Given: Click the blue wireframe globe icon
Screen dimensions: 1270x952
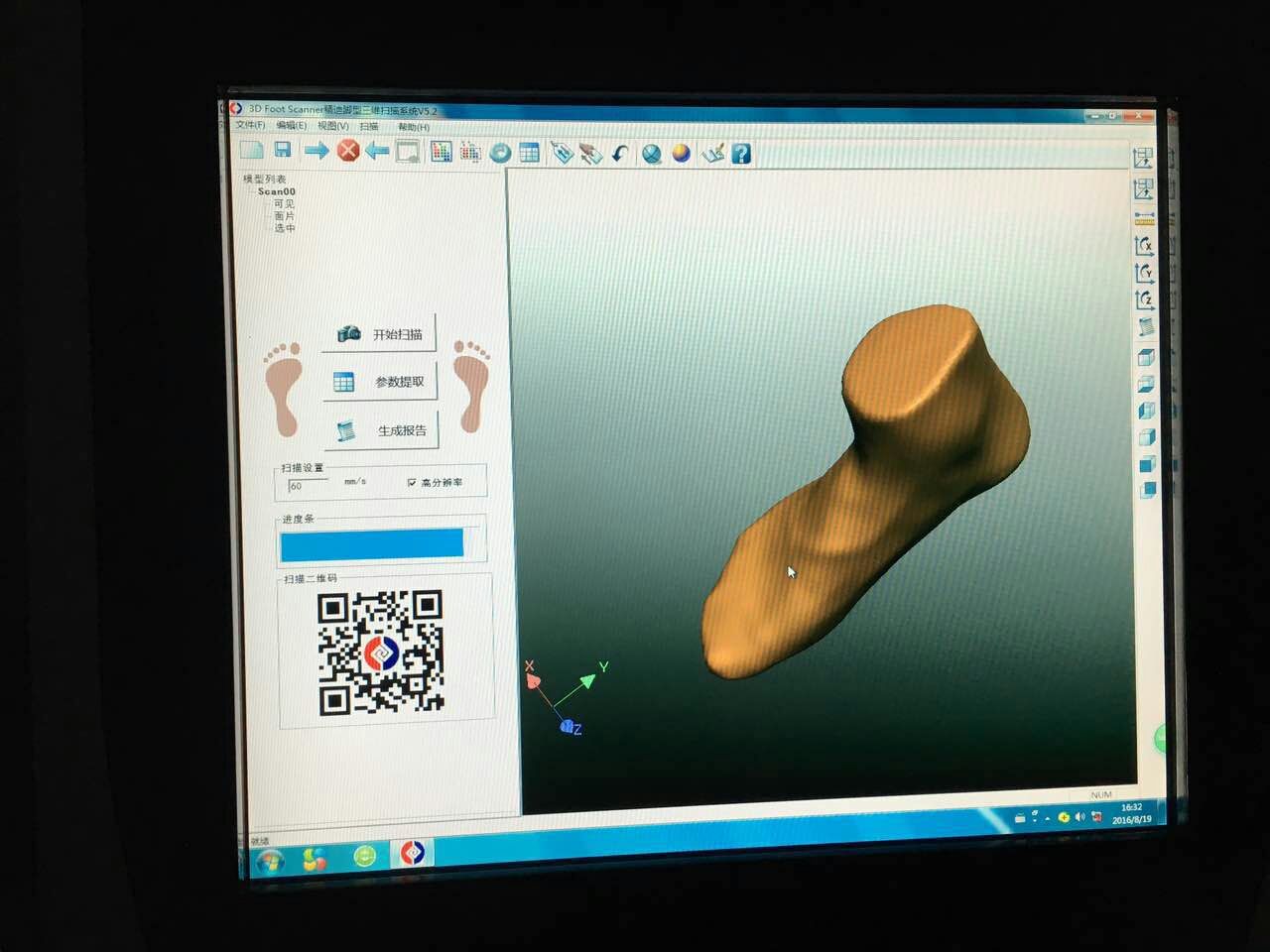Looking at the screenshot, I should point(651,154).
